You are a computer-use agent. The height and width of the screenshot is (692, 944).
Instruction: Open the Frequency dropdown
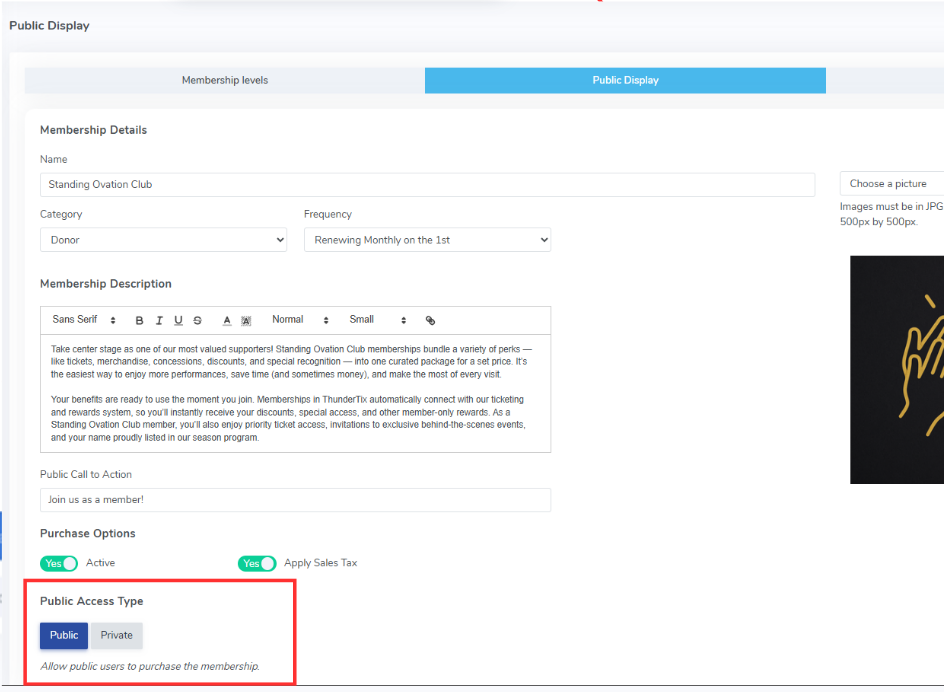pyautogui.click(x=427, y=240)
